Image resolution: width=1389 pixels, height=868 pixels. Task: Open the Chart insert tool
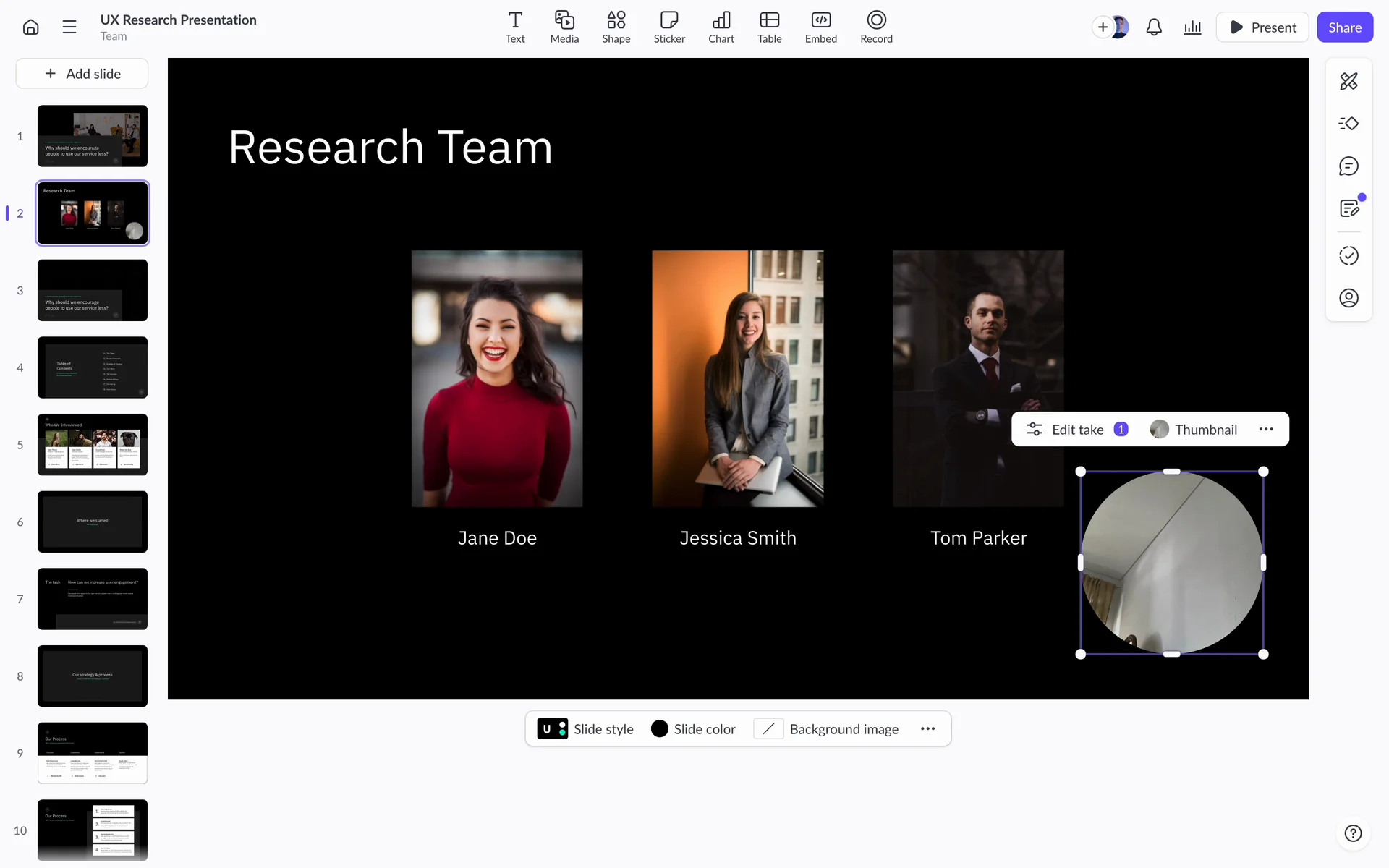click(721, 27)
